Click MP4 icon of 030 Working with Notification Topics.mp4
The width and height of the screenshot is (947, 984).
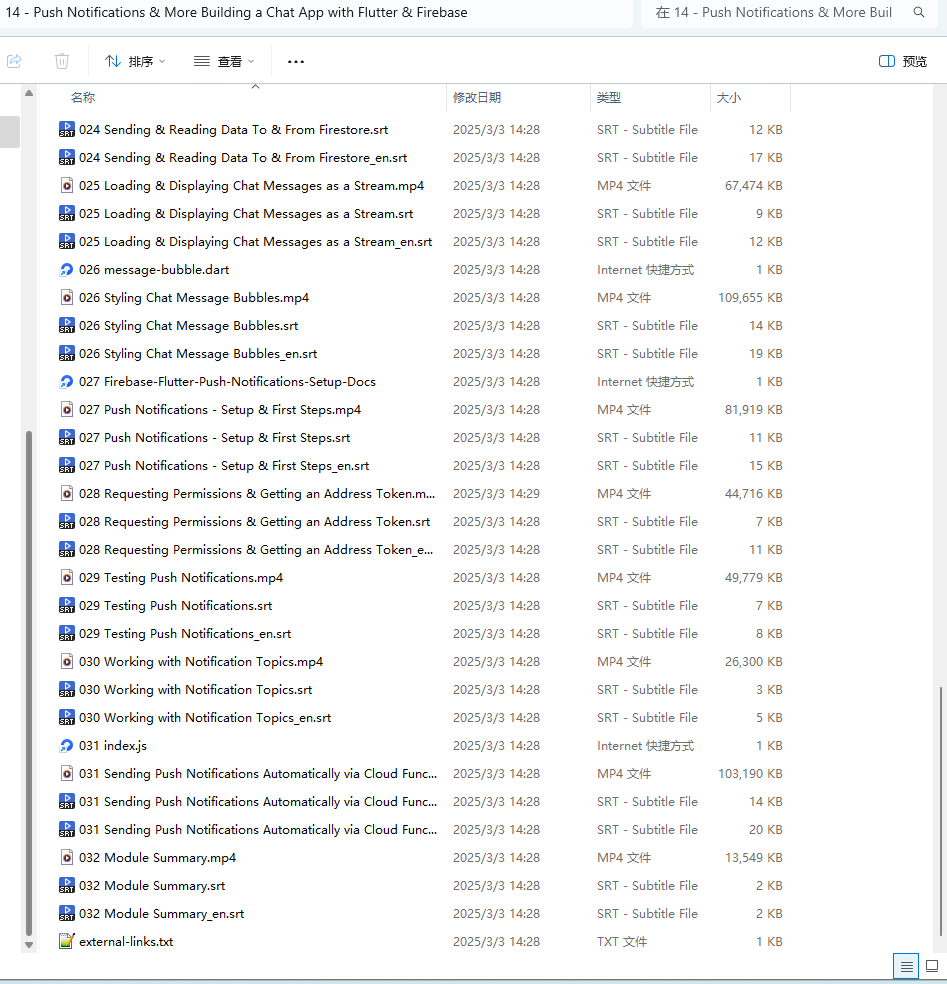tap(67, 662)
